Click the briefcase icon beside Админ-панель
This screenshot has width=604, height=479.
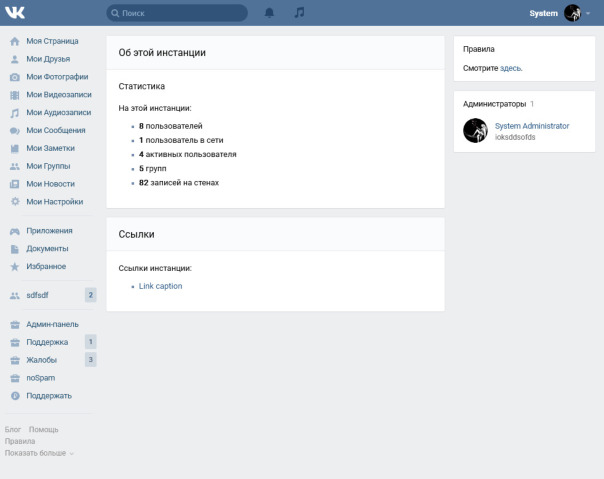[x=15, y=324]
